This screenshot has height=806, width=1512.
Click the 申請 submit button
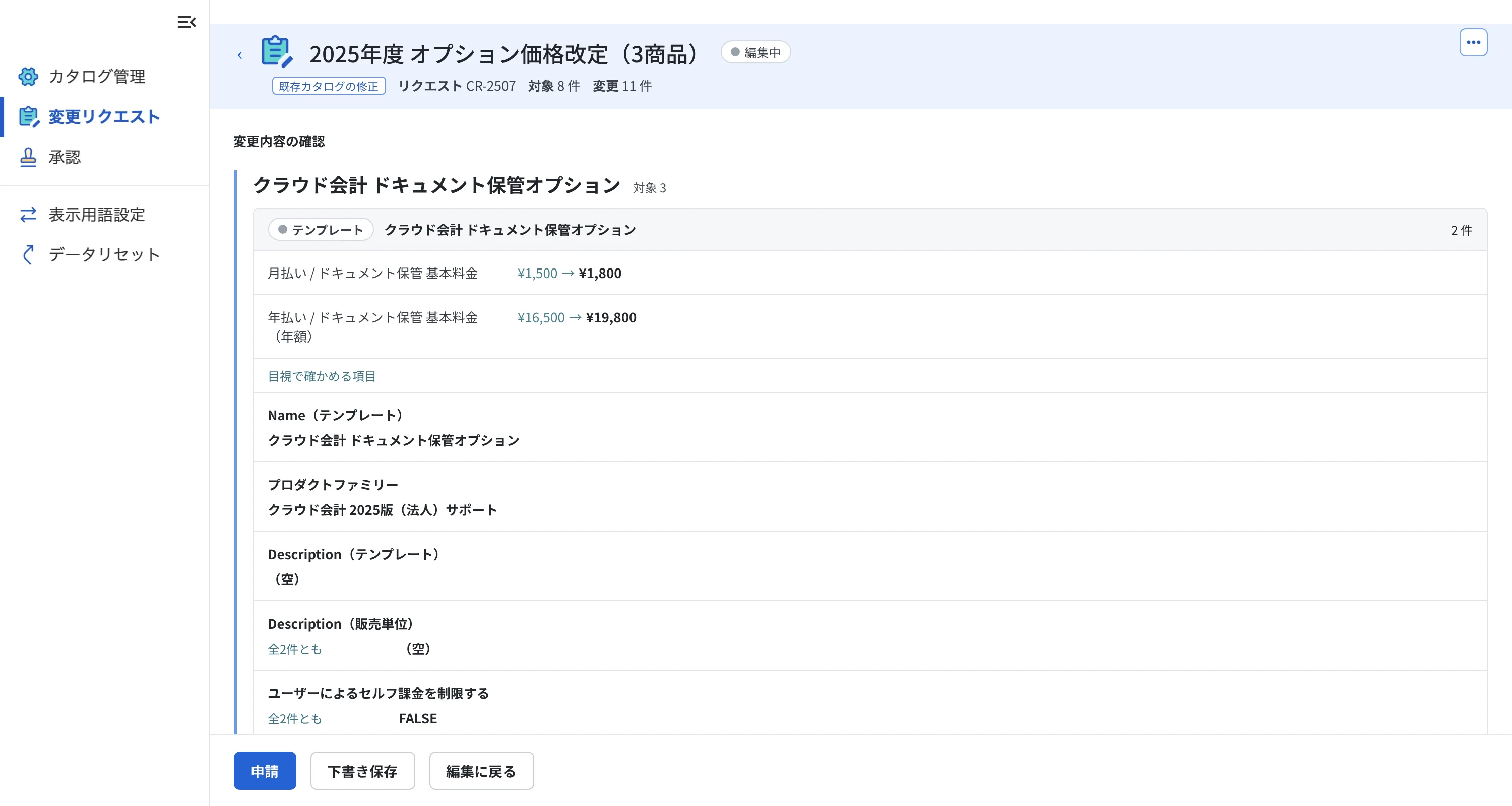point(265,771)
